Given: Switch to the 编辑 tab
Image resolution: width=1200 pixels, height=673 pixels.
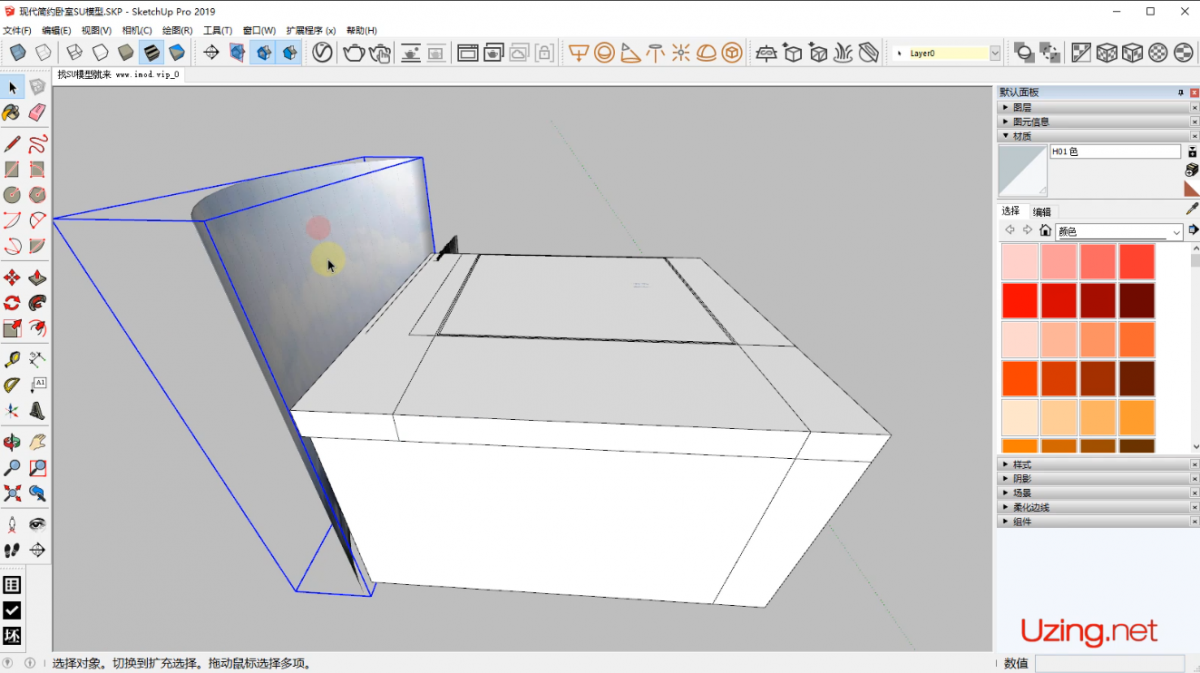Looking at the screenshot, I should pos(1042,212).
